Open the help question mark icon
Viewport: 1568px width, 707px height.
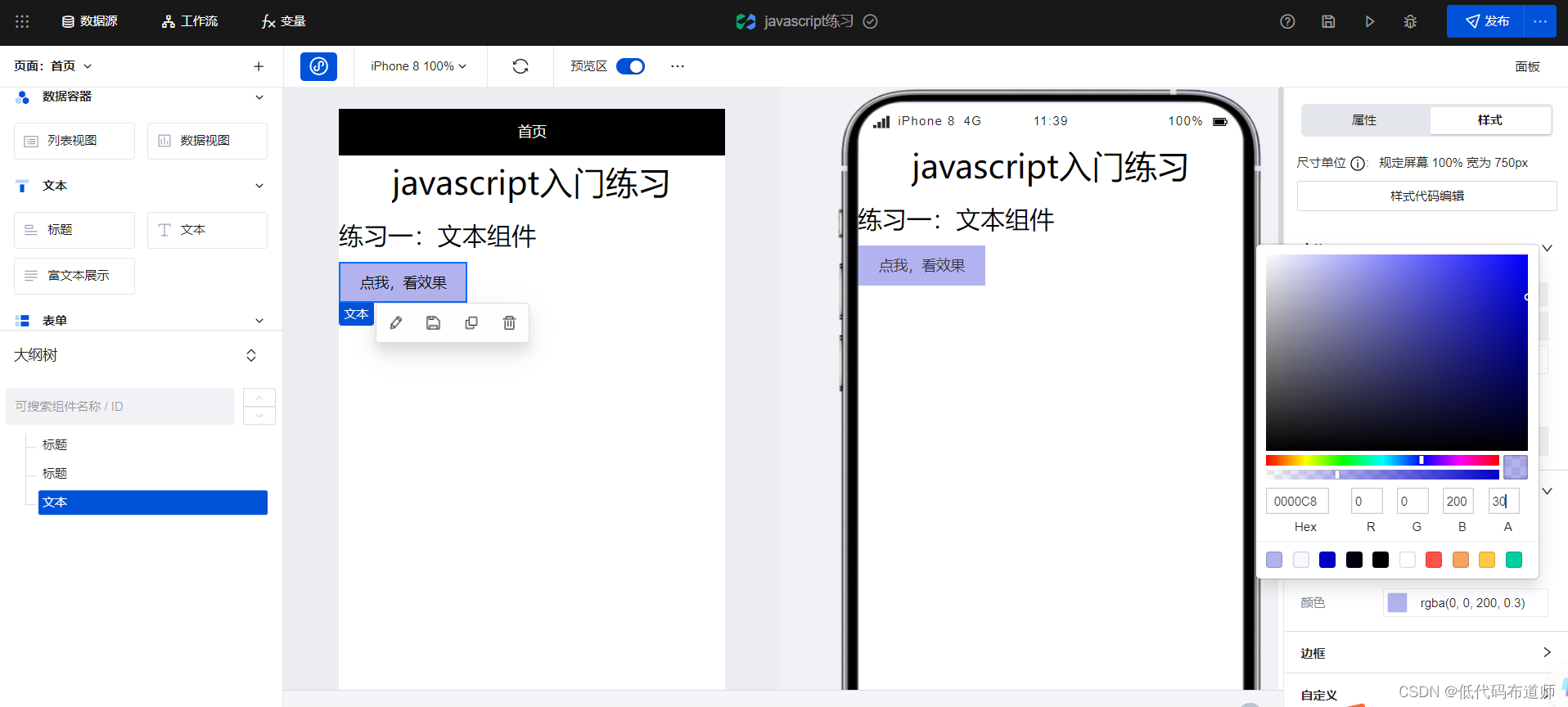point(1287,22)
